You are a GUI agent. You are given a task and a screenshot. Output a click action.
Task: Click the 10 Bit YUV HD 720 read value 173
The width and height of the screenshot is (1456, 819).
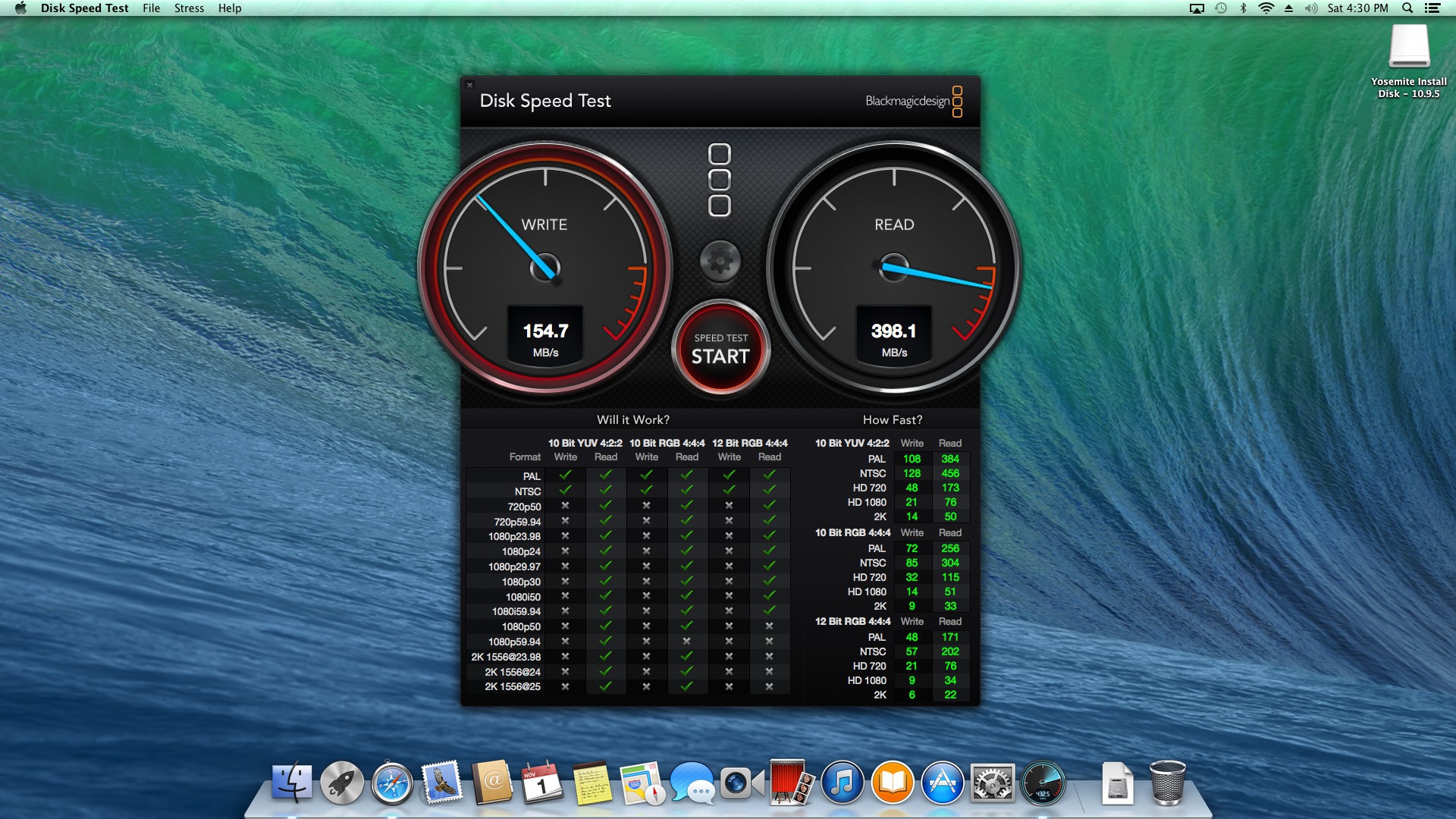pos(950,488)
